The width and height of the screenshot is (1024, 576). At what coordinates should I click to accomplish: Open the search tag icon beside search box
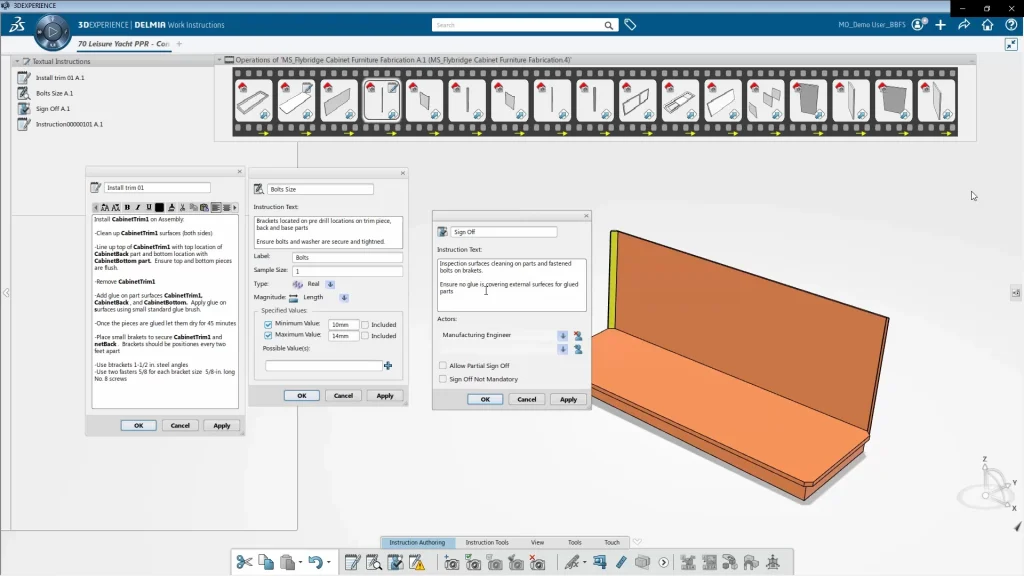(630, 25)
